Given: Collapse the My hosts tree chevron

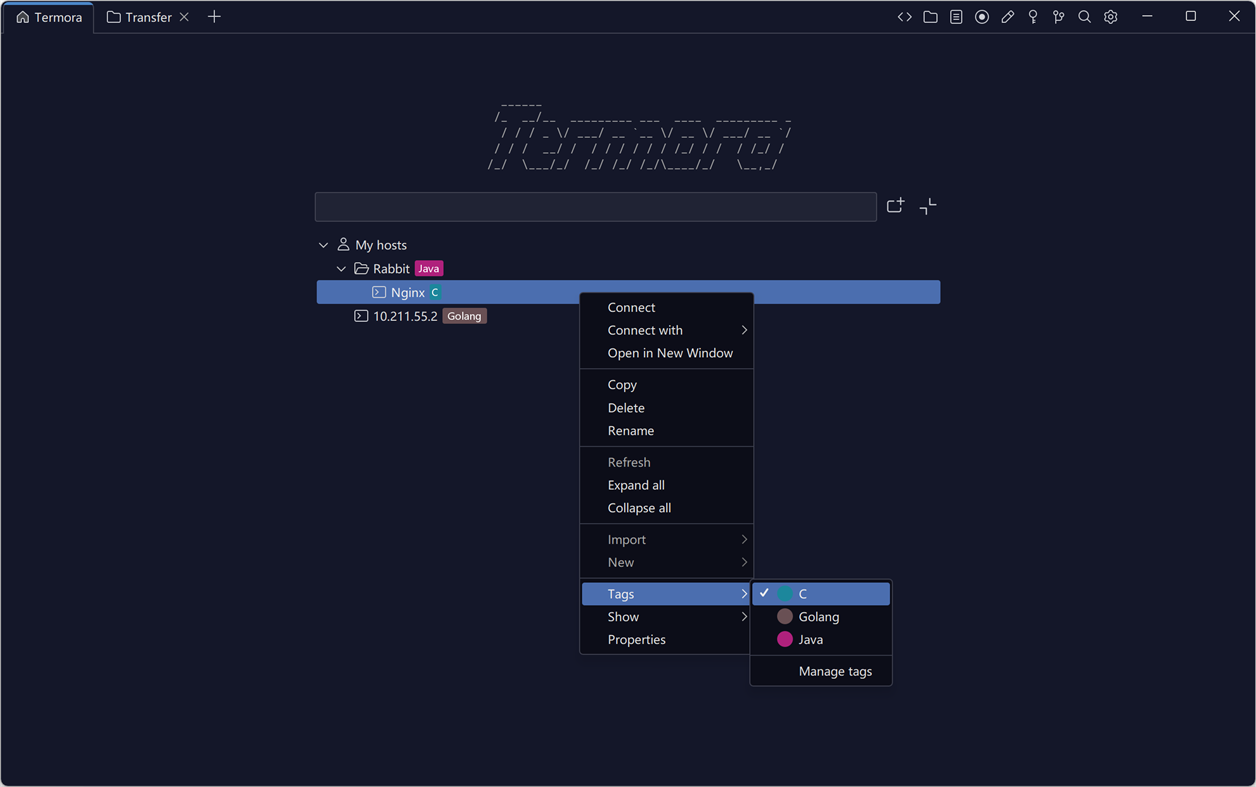Looking at the screenshot, I should (x=323, y=245).
